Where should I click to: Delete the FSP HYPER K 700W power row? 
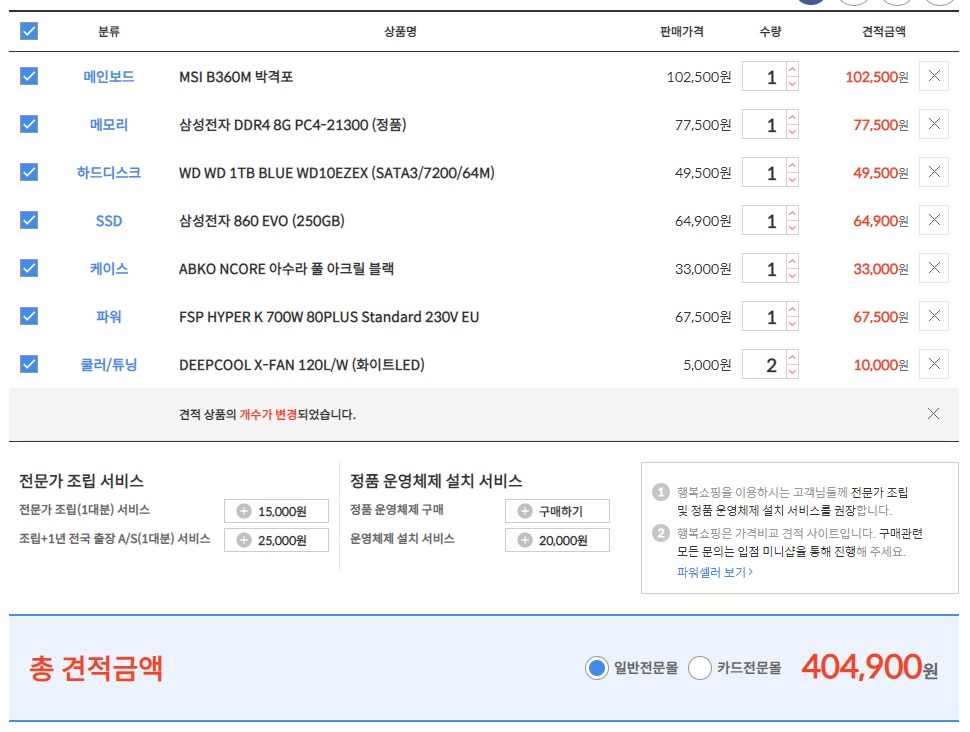coord(933,316)
